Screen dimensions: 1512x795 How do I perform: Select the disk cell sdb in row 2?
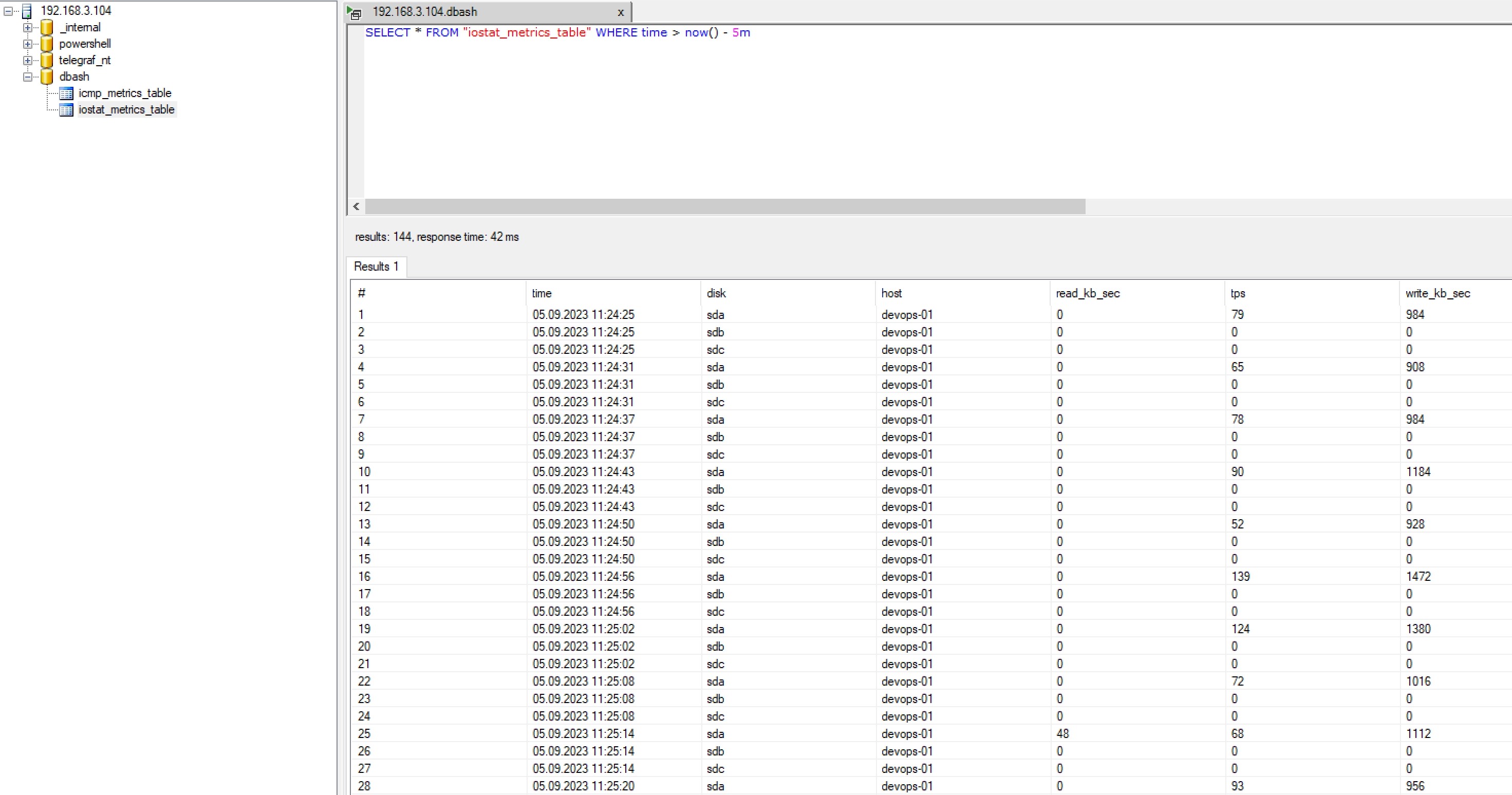(715, 332)
